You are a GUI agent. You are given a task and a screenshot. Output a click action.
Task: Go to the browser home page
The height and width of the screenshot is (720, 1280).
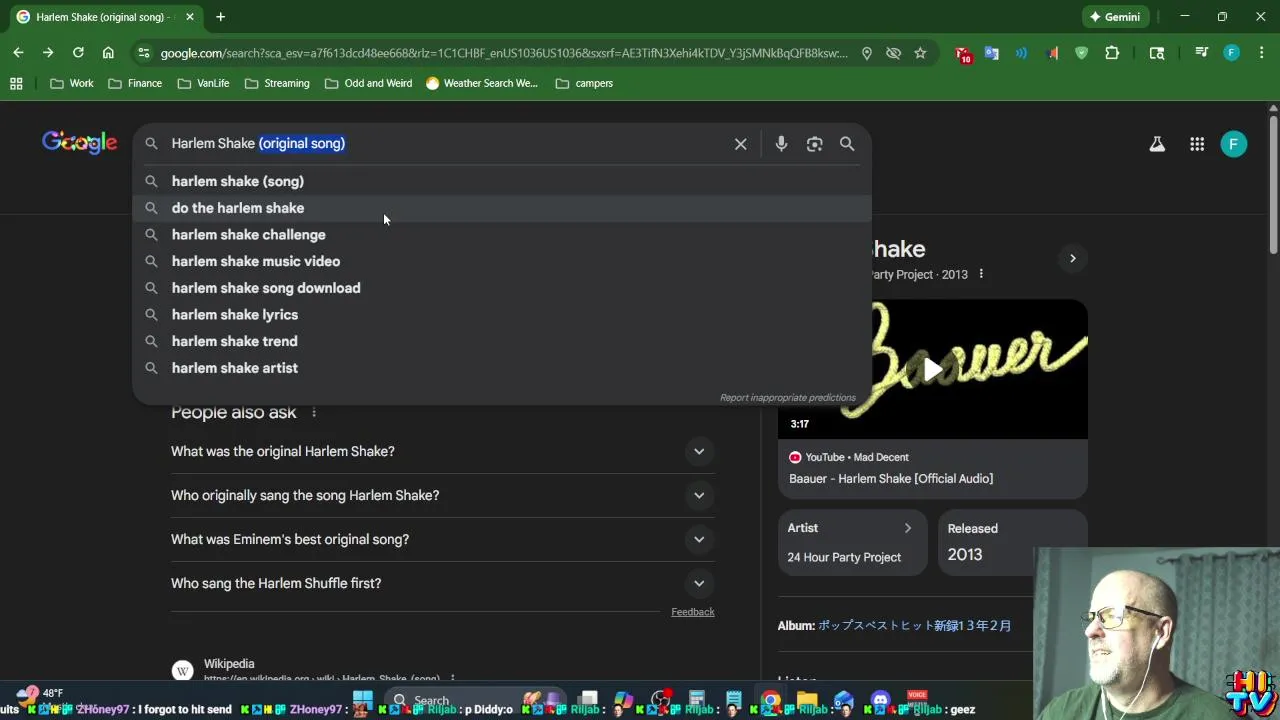pos(108,53)
